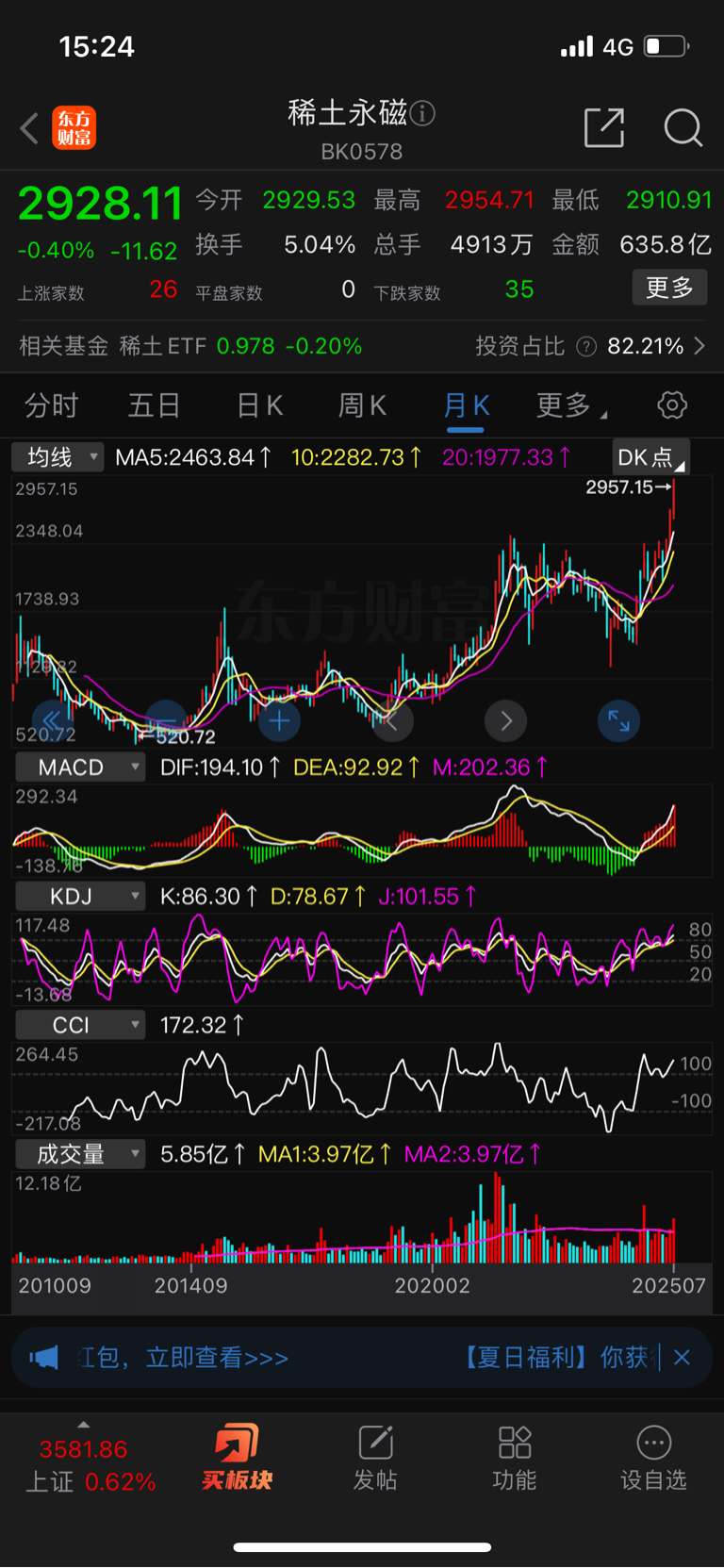The width and height of the screenshot is (724, 1568).
Task: Open the MACD indicator dropdown
Action: click(x=80, y=767)
